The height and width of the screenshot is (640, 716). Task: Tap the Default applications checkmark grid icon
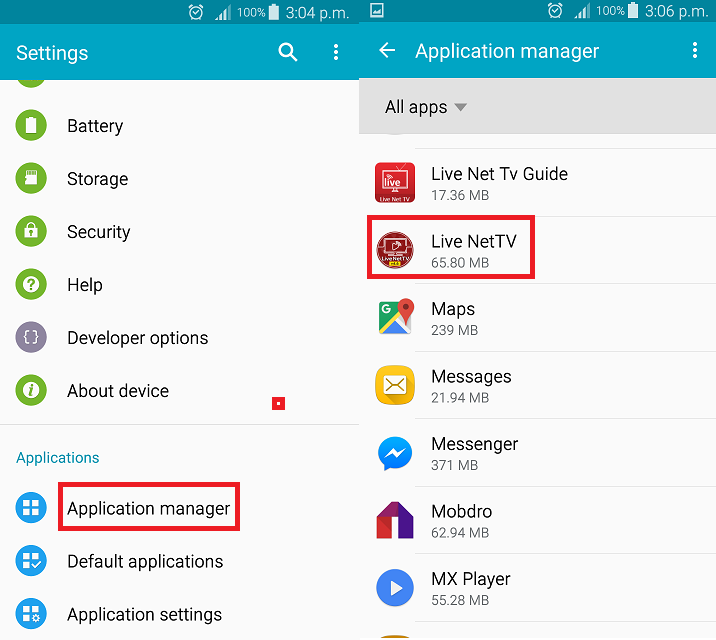31,561
